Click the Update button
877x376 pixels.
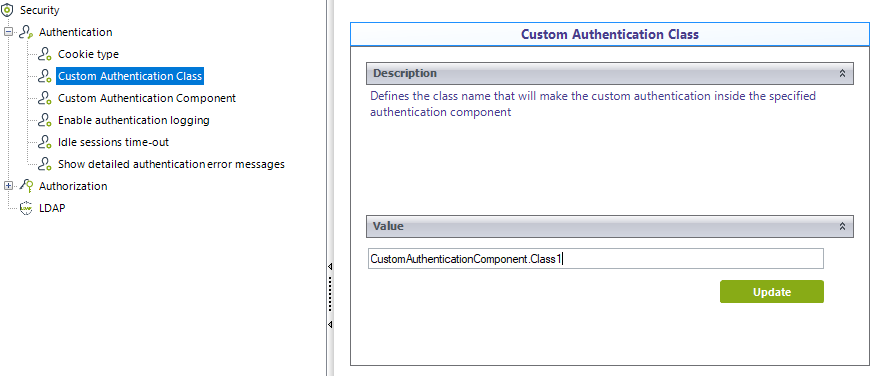(771, 292)
